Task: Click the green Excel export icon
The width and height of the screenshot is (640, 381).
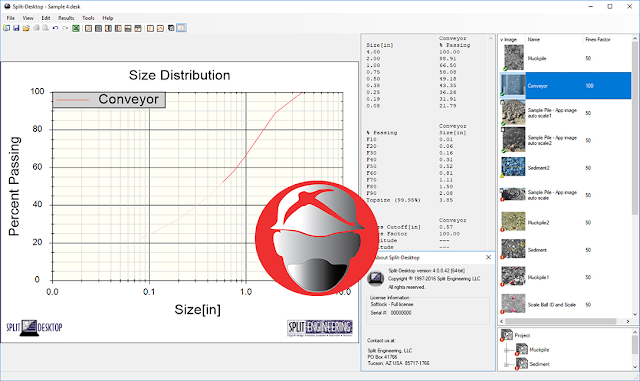Action: pos(76,28)
